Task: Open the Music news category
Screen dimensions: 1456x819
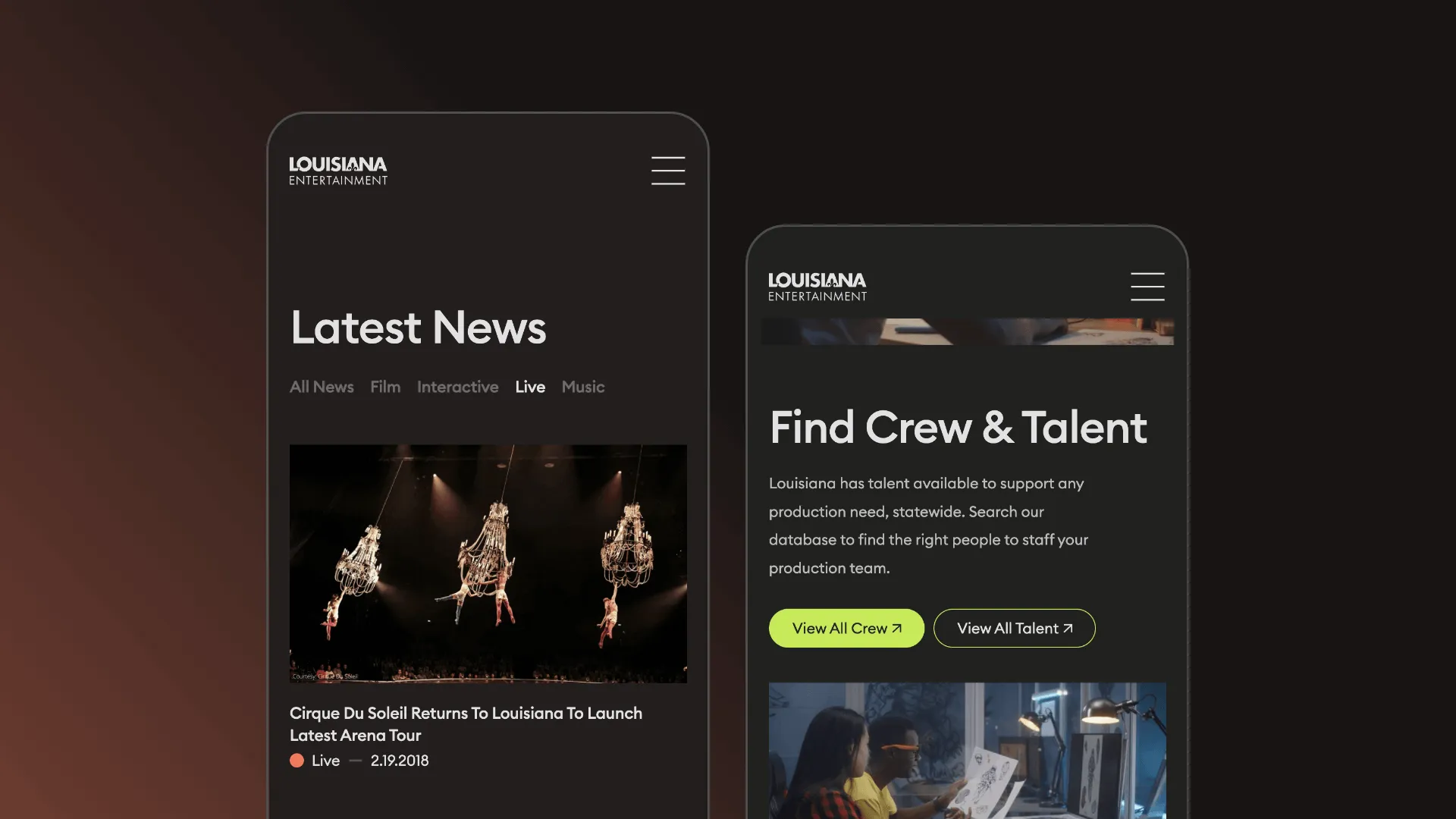Action: 582,387
